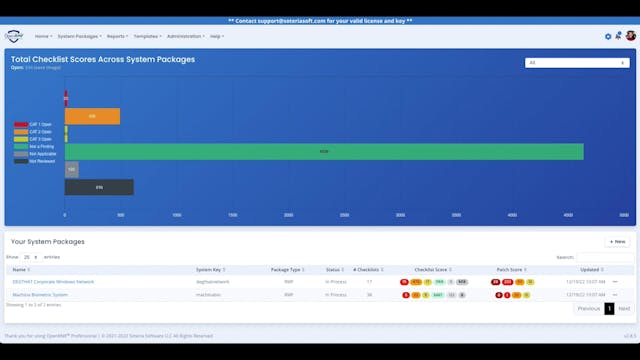
Task: Click green checklist score badge in Machine Biometric row
Action: click(438, 295)
